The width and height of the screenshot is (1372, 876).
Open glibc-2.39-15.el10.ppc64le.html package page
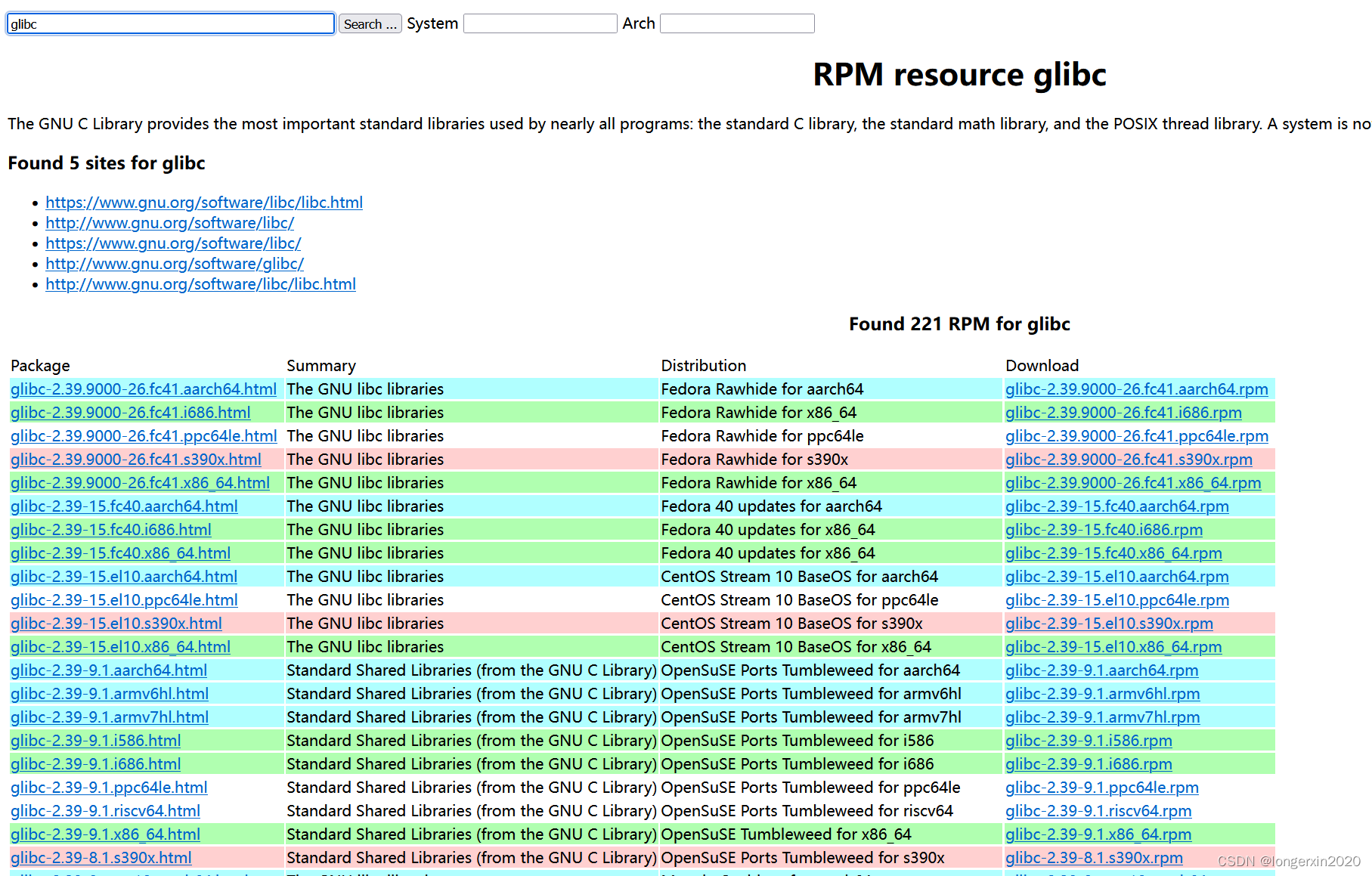click(124, 599)
